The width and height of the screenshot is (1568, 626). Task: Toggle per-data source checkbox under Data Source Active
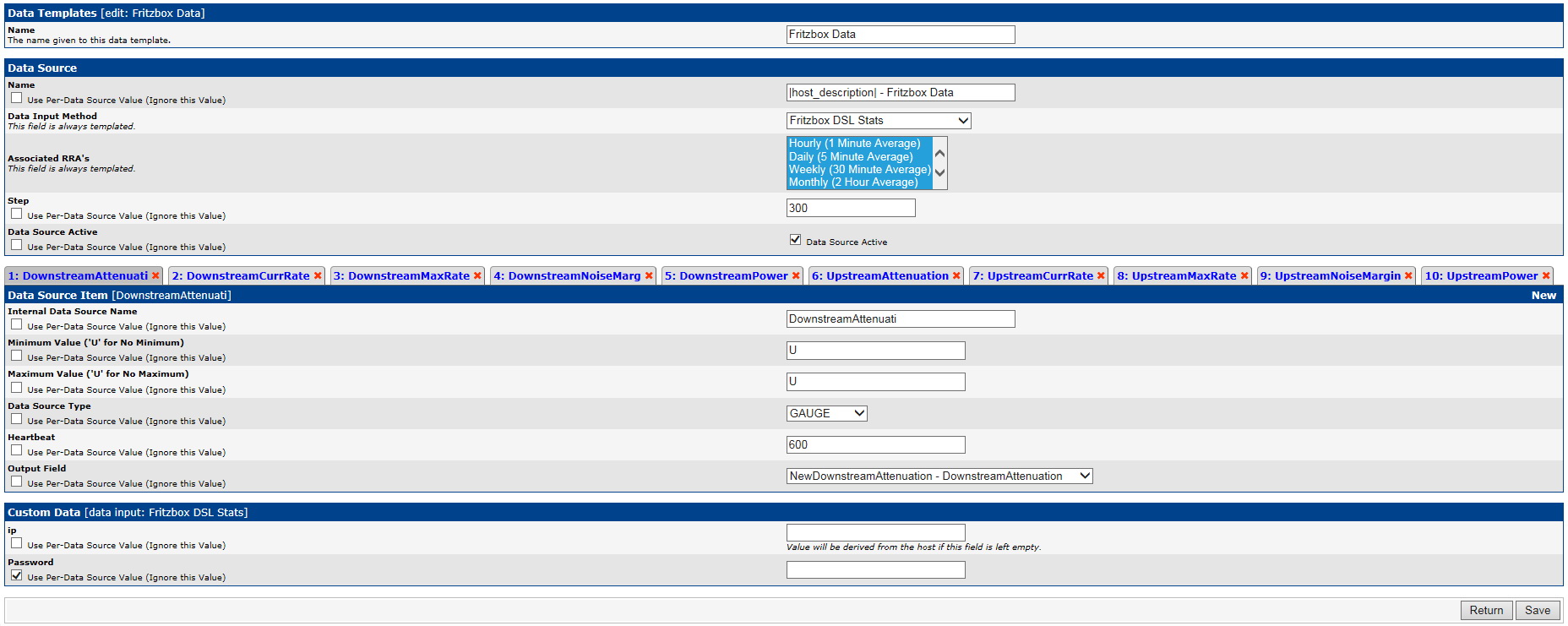(16, 245)
